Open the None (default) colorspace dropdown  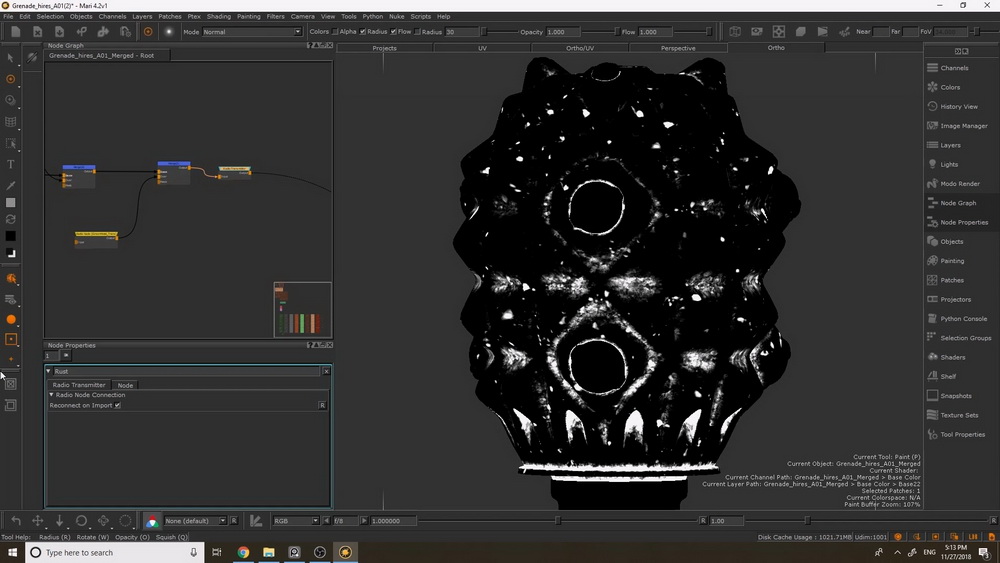pos(195,521)
